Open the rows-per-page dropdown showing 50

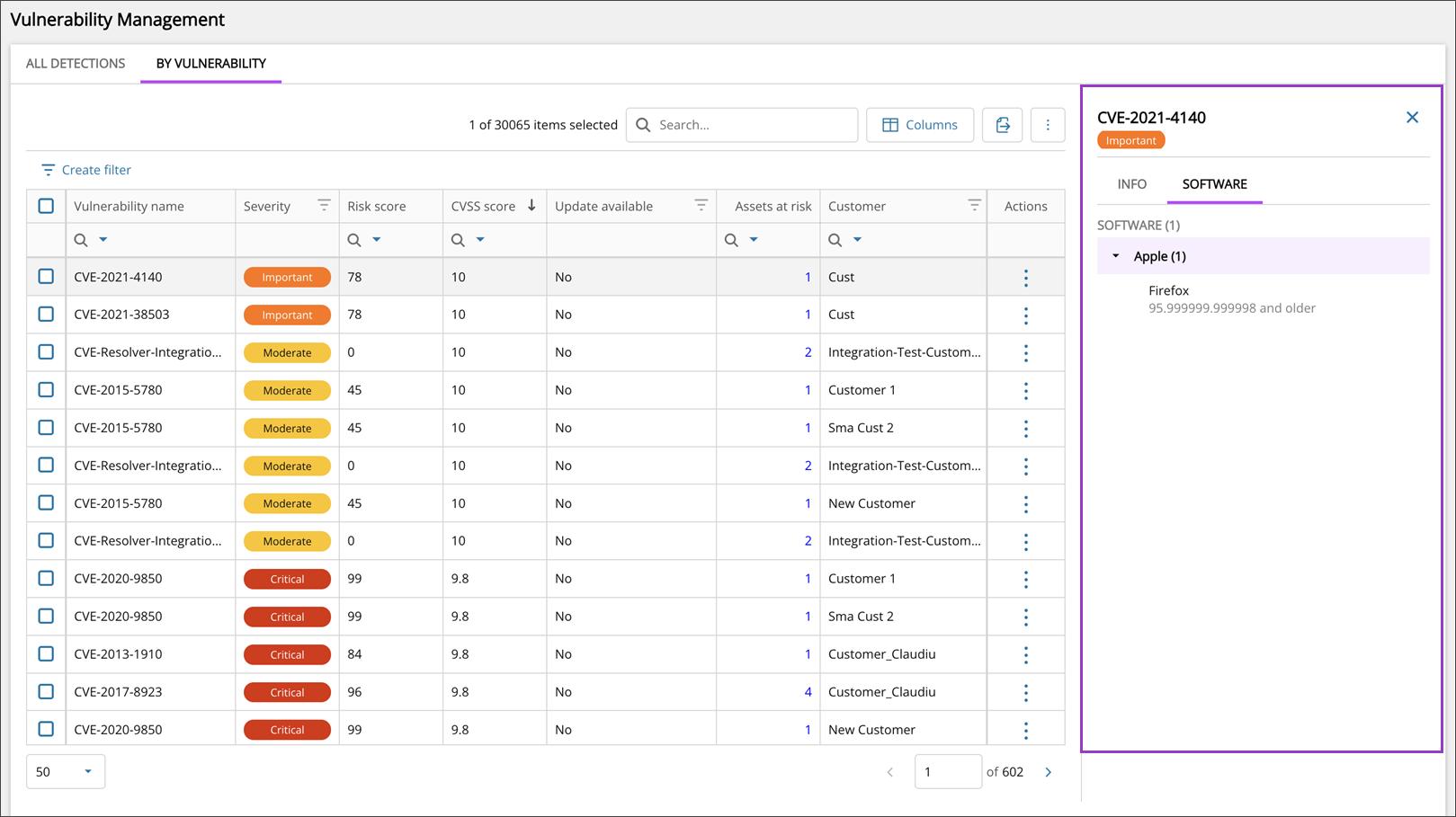[66, 772]
